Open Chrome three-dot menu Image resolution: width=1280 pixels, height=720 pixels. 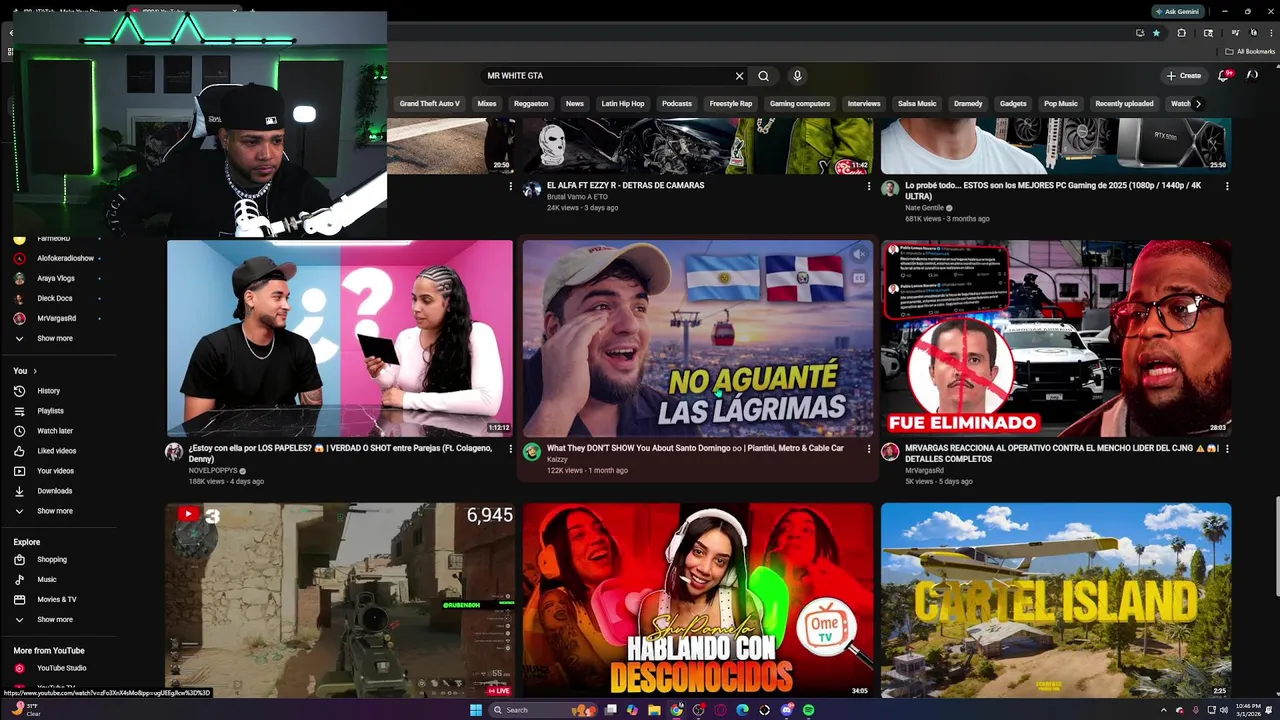coord(1270,33)
